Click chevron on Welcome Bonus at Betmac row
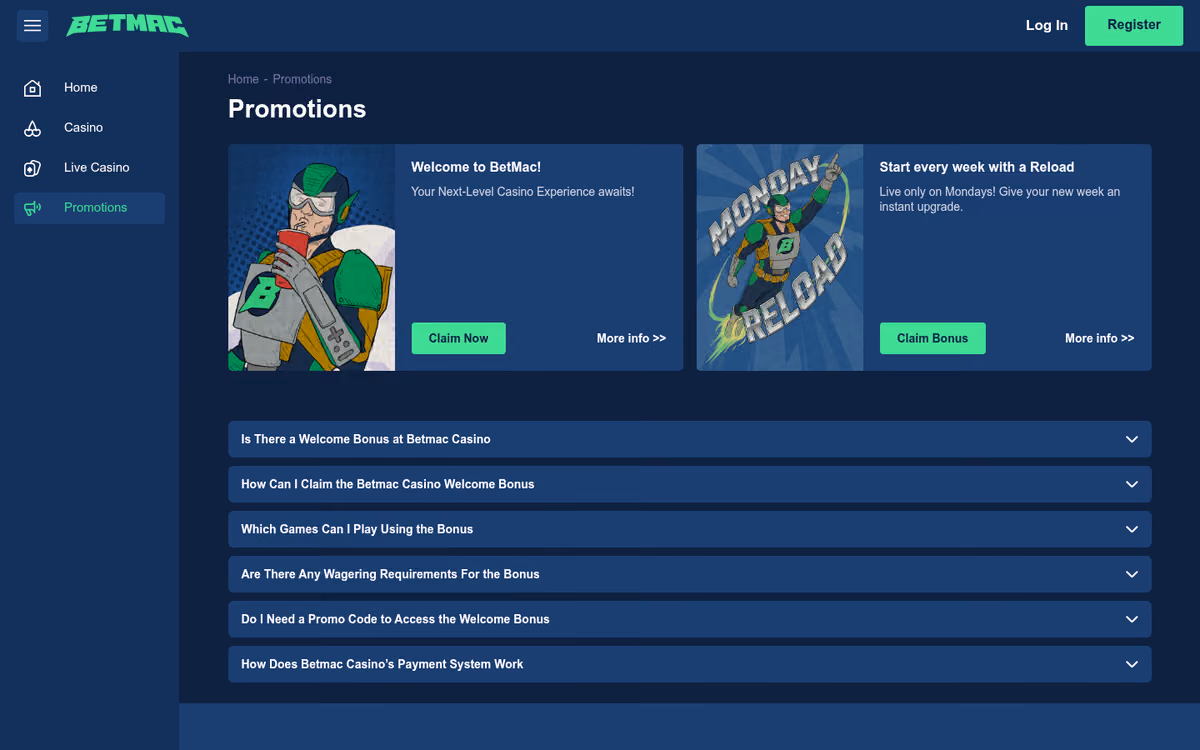This screenshot has width=1200, height=750. tap(1132, 439)
